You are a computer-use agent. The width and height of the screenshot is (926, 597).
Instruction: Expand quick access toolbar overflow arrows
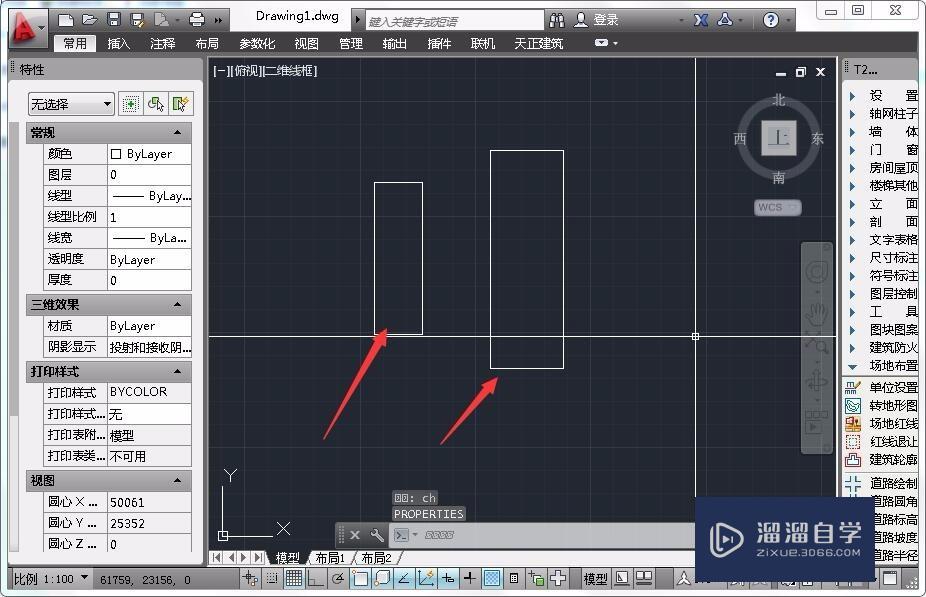pyautogui.click(x=219, y=20)
